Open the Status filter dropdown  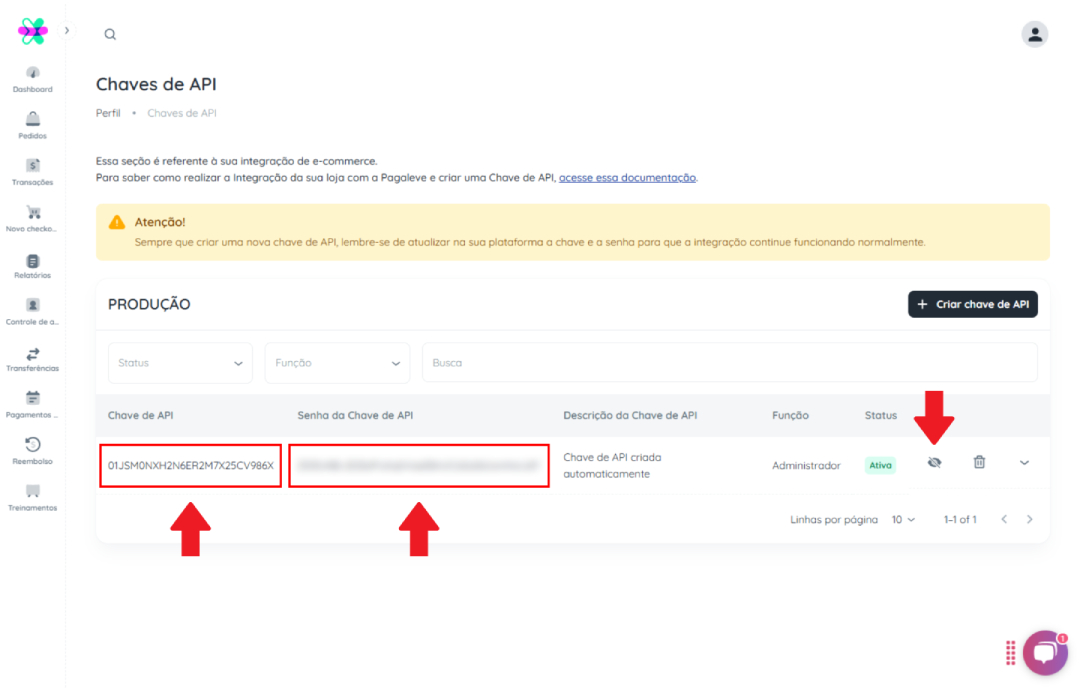coord(180,363)
